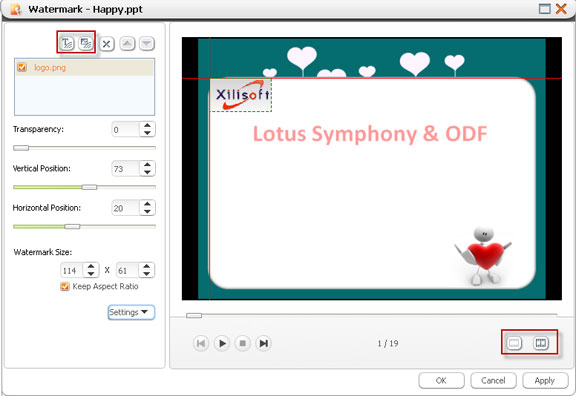Play the slide preview

click(x=222, y=343)
